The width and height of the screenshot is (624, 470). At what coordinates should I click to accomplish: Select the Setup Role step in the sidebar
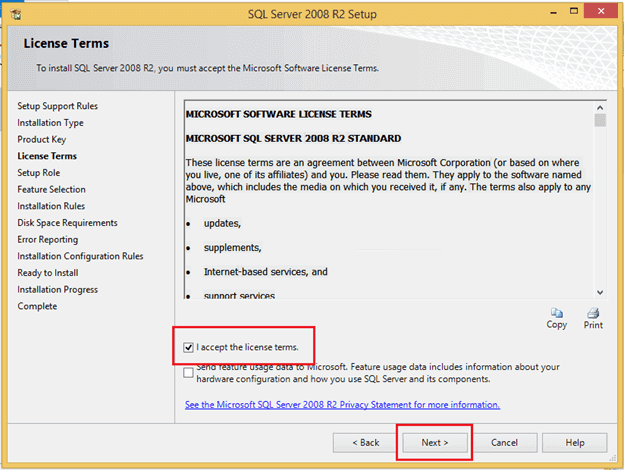pos(39,172)
